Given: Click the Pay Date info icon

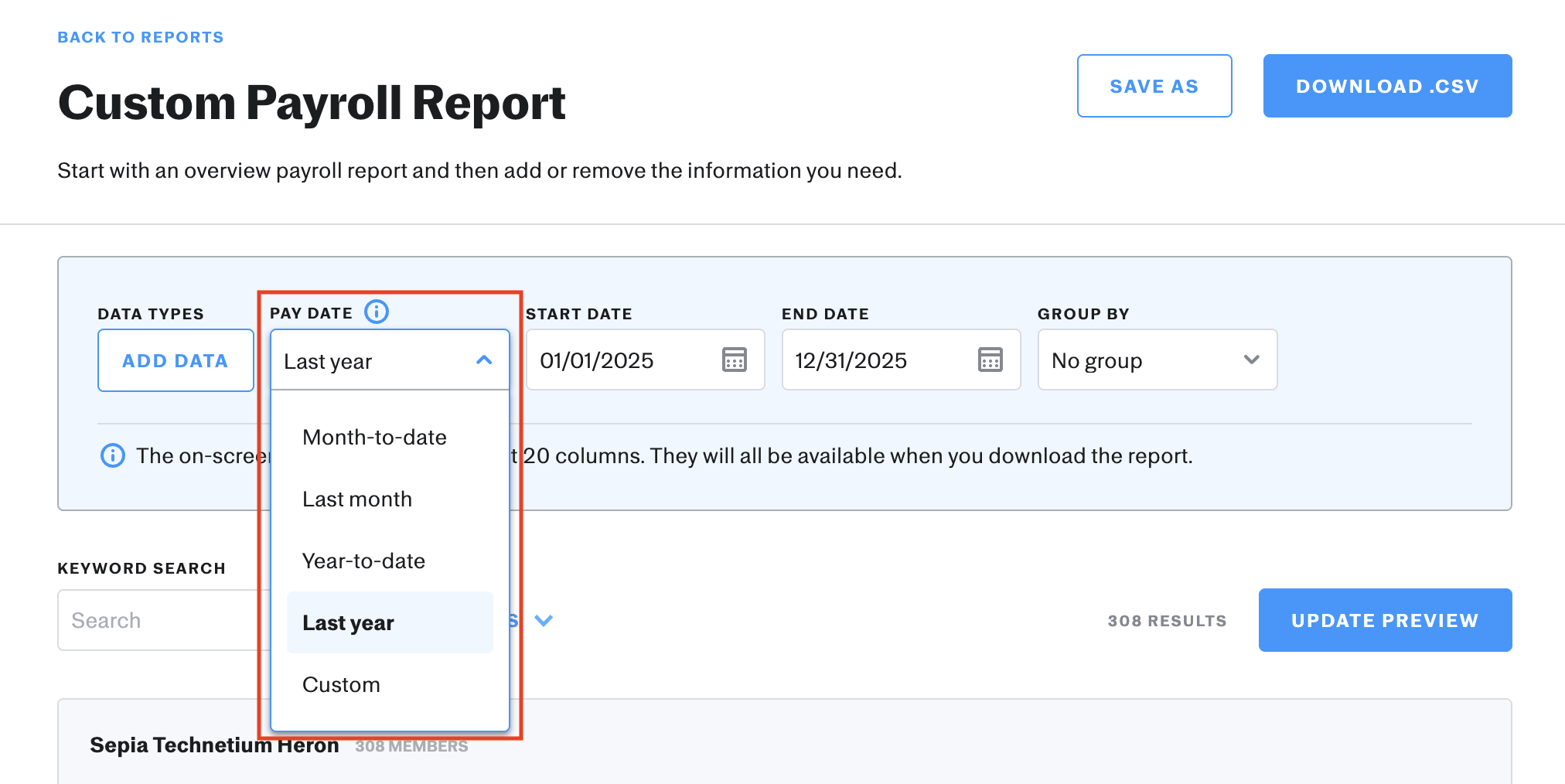Looking at the screenshot, I should coord(377,312).
